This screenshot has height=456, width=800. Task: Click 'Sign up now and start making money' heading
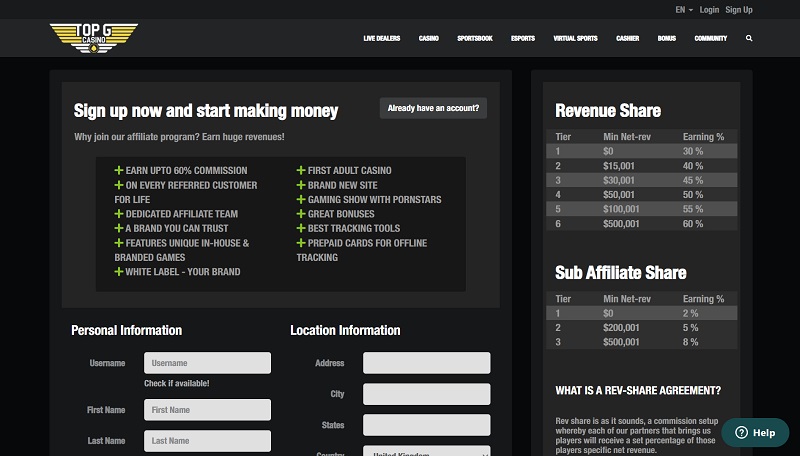(x=206, y=111)
